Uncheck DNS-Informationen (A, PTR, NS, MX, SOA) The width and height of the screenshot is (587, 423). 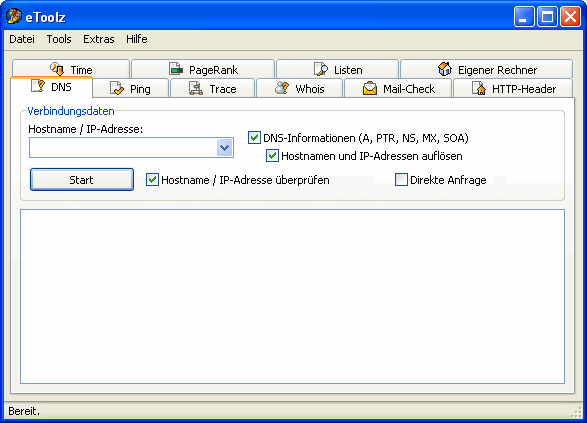[254, 137]
